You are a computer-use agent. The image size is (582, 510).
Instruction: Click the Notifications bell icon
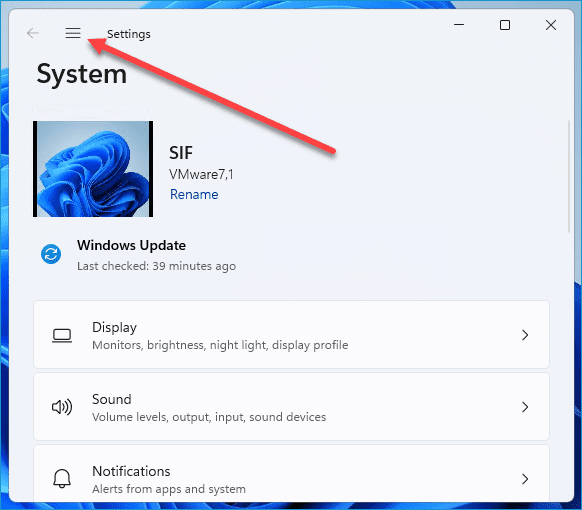coord(62,478)
